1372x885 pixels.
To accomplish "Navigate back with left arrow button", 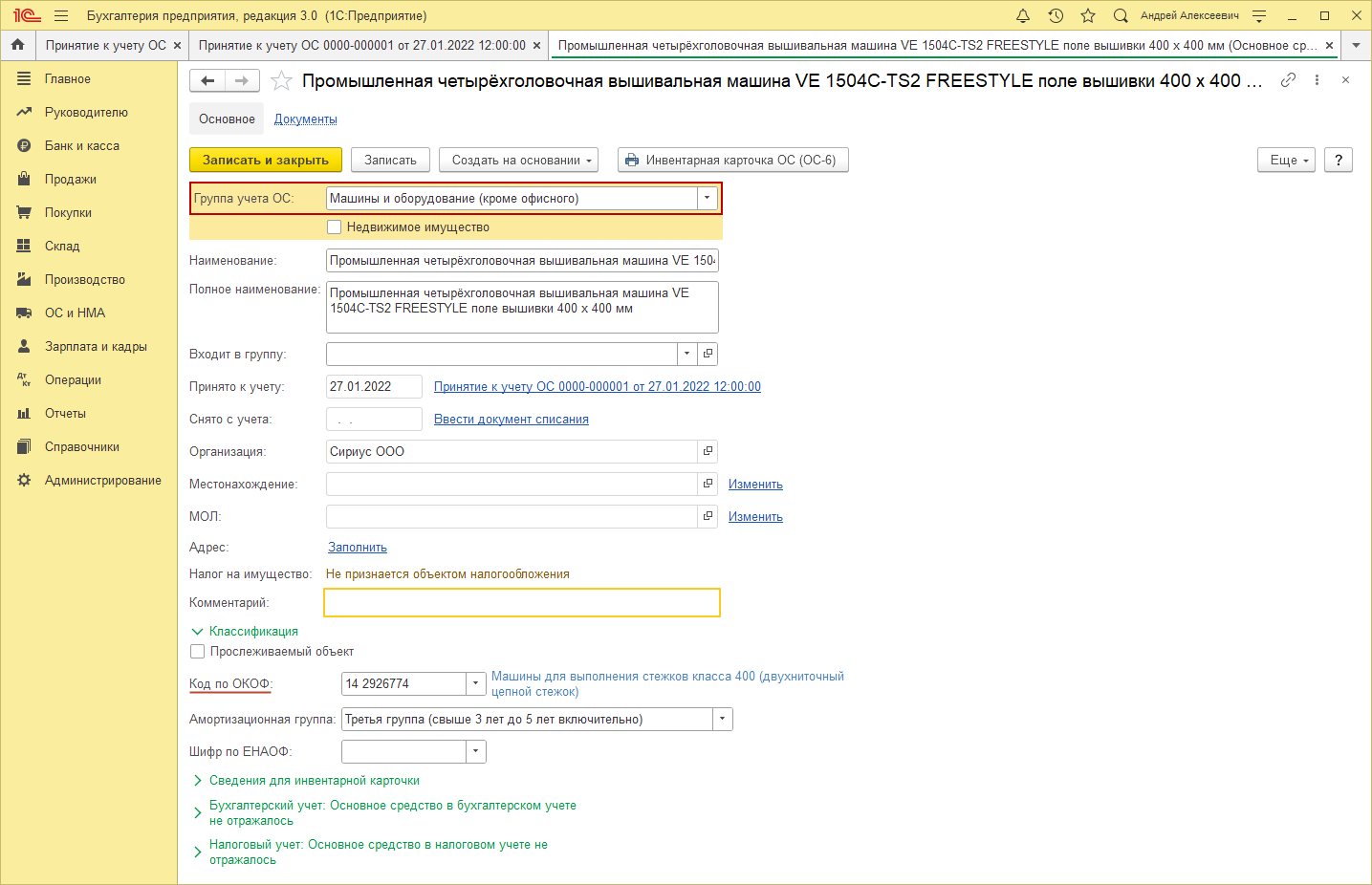I will (207, 81).
